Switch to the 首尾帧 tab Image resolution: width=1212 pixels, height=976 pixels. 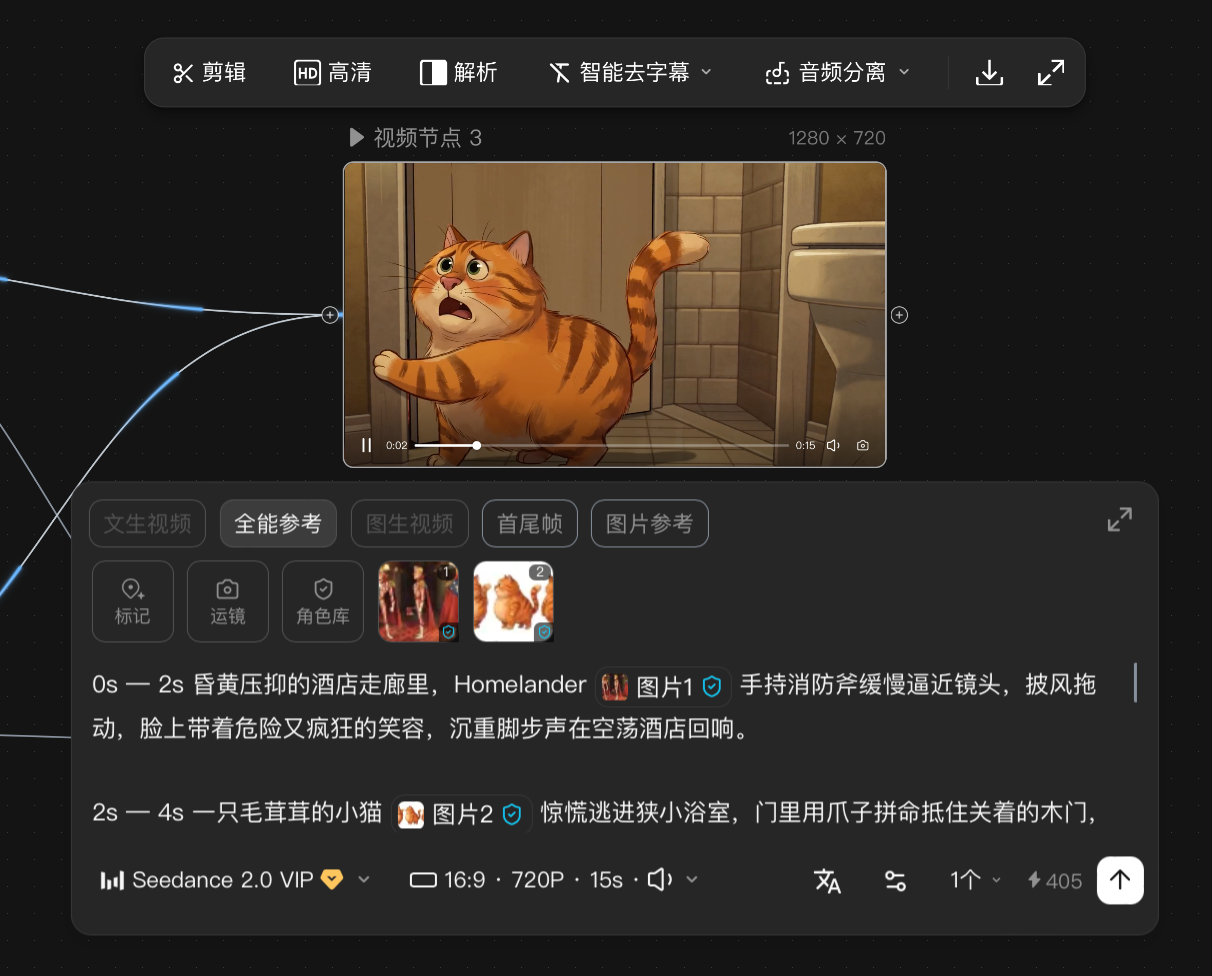530,524
